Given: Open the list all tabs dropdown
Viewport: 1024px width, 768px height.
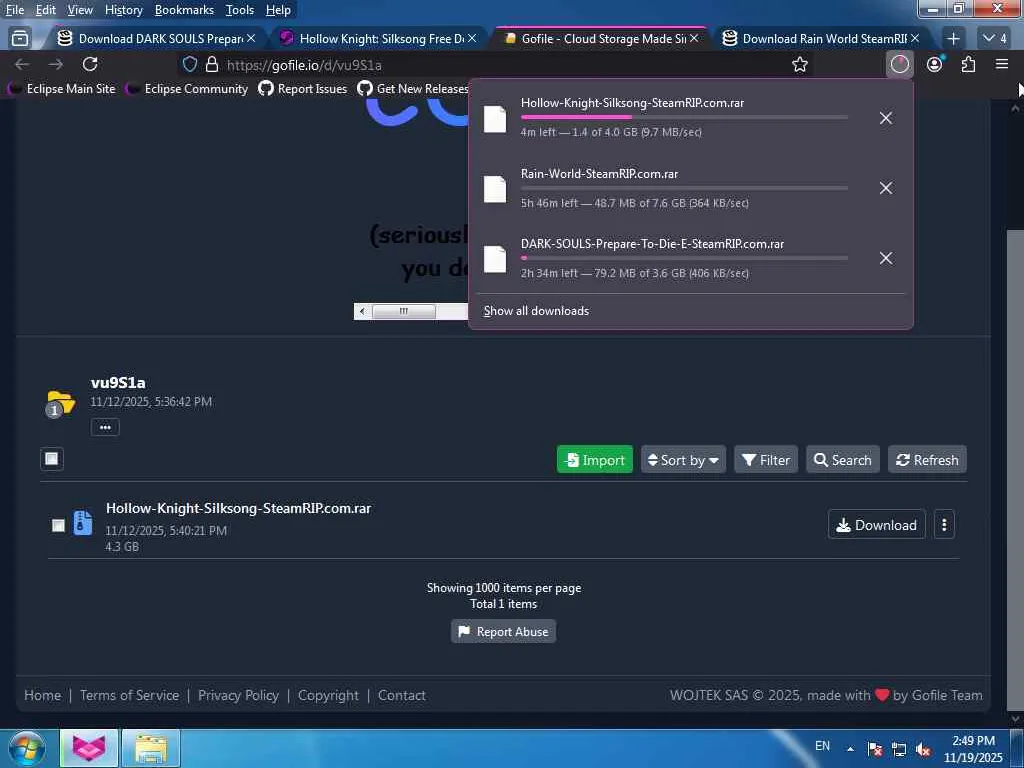Looking at the screenshot, I should tap(995, 39).
